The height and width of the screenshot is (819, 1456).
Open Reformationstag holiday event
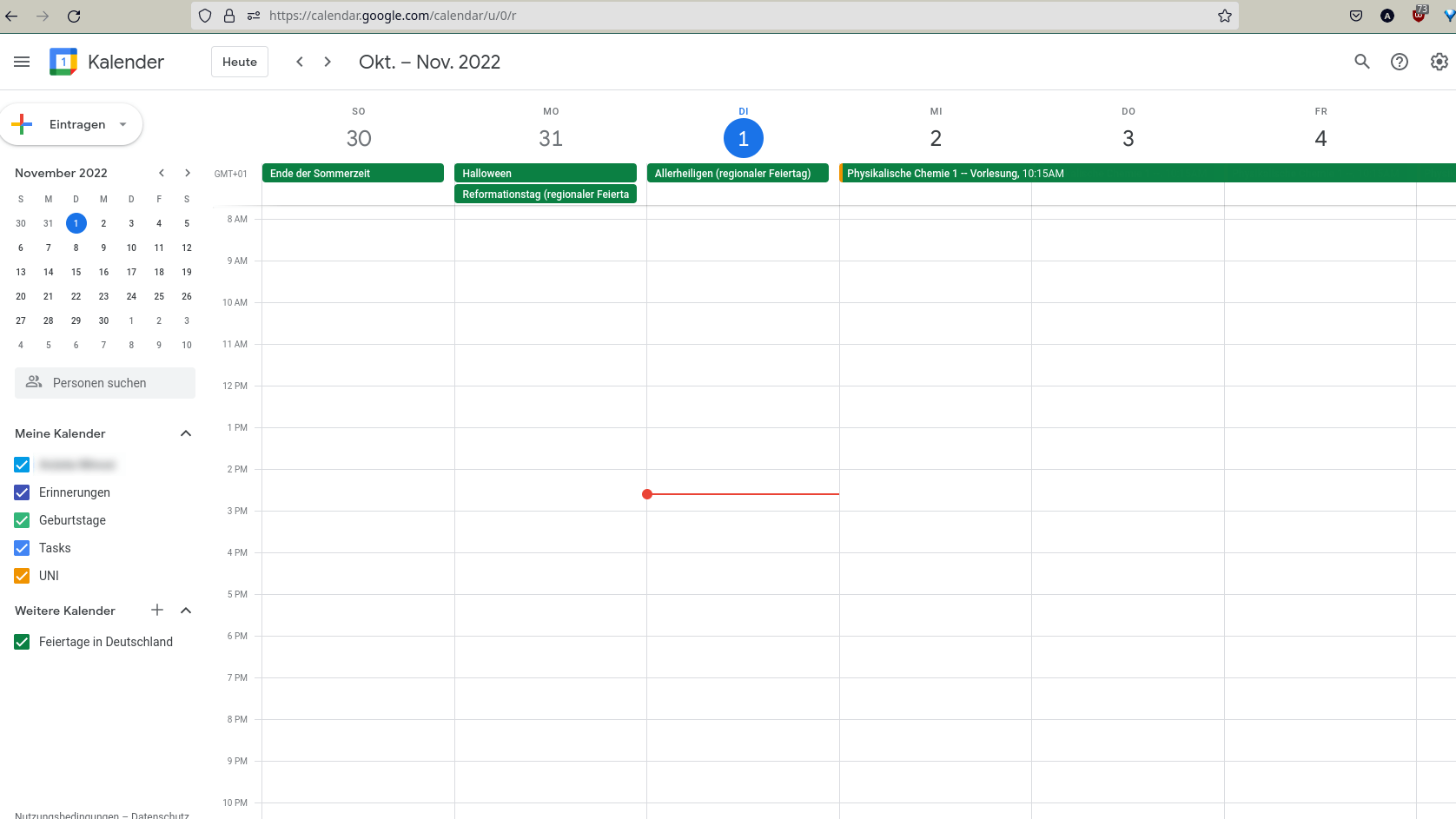[546, 194]
